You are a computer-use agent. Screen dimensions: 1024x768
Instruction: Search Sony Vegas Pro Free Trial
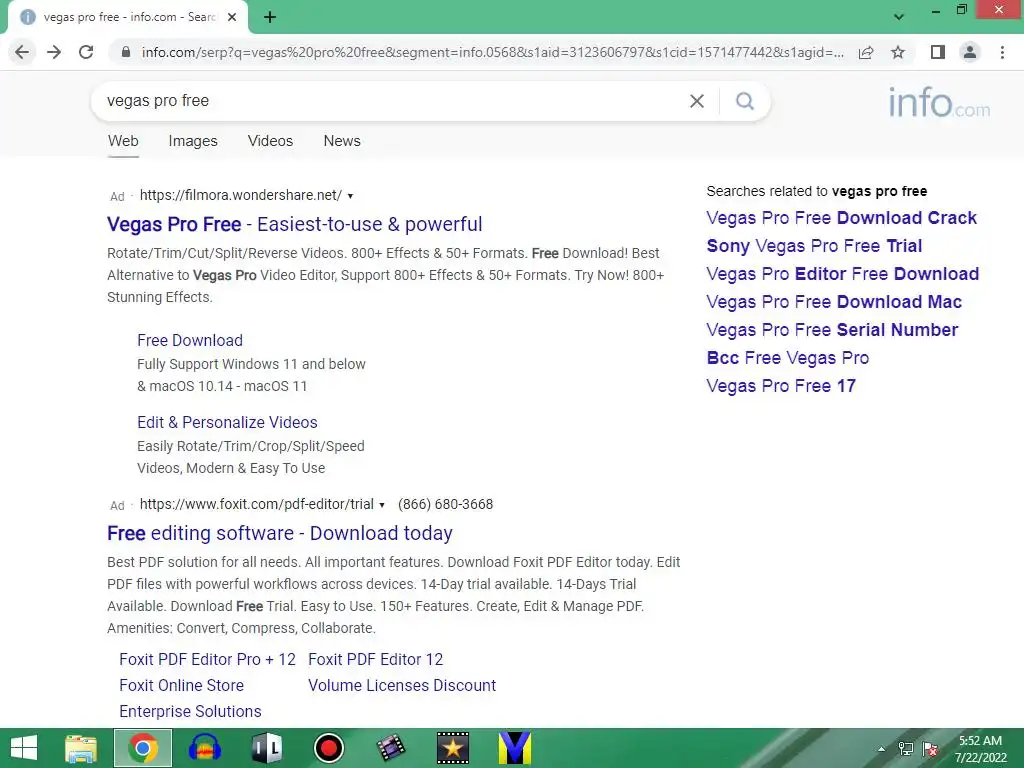tap(814, 246)
